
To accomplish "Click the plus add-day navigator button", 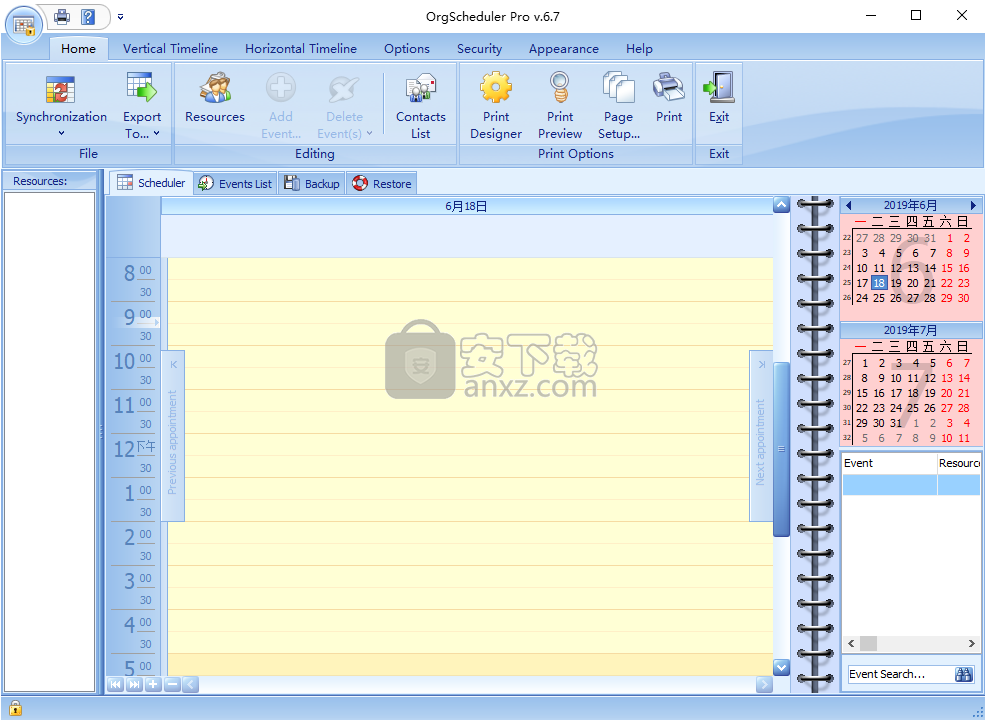I will click(153, 685).
